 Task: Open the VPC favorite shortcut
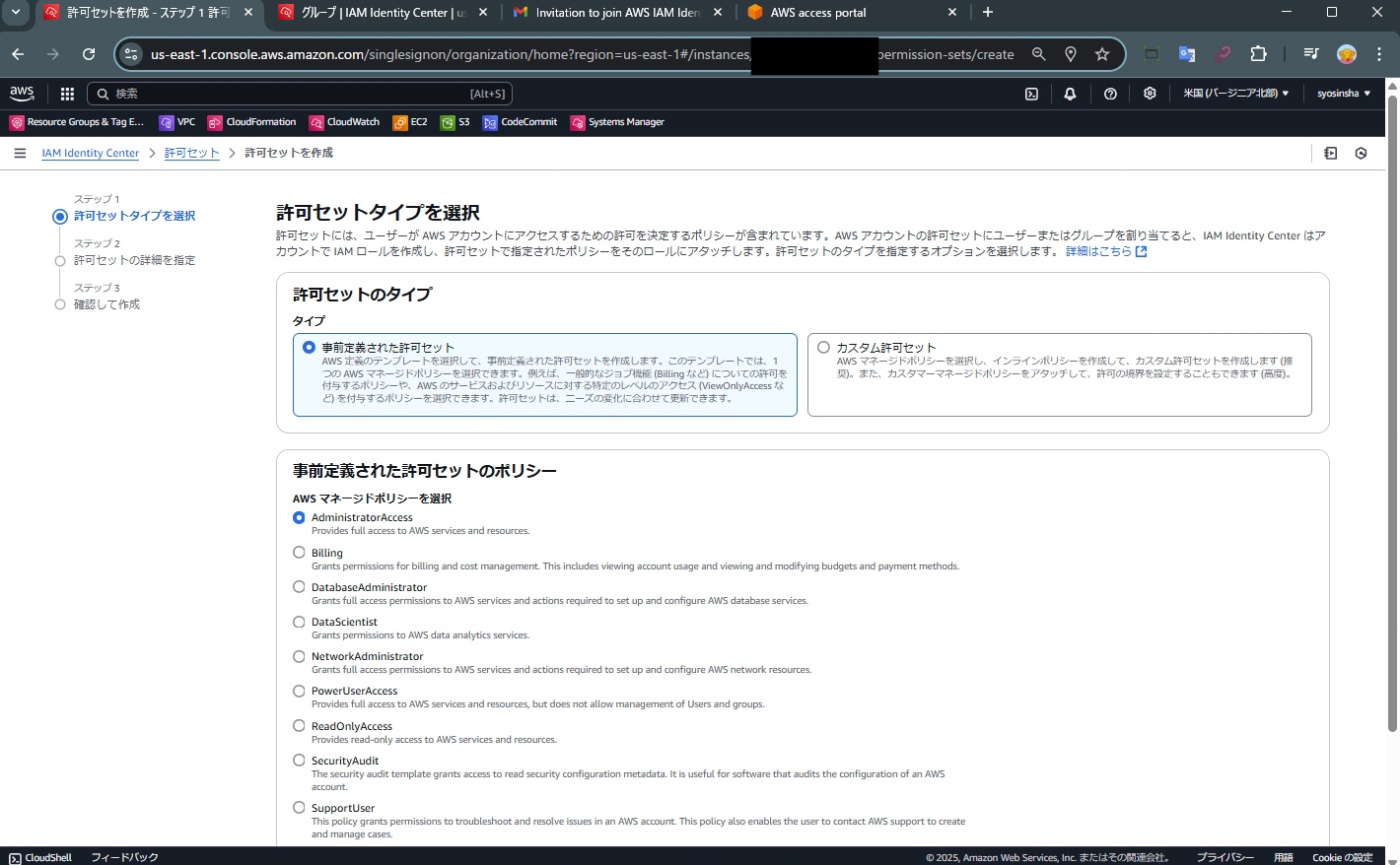(x=177, y=122)
